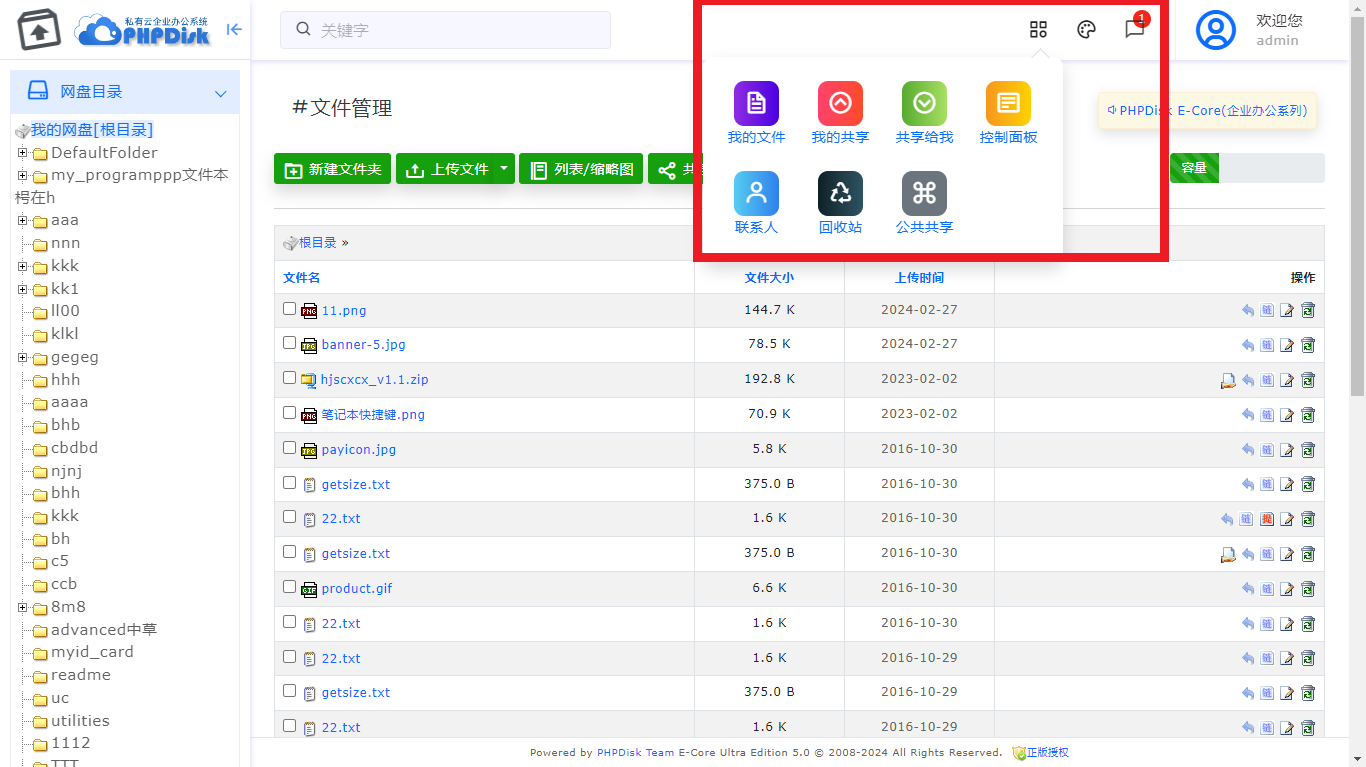This screenshot has height=767, width=1366.
Task: Click 新建文件夹 button
Action: [x=332, y=169]
